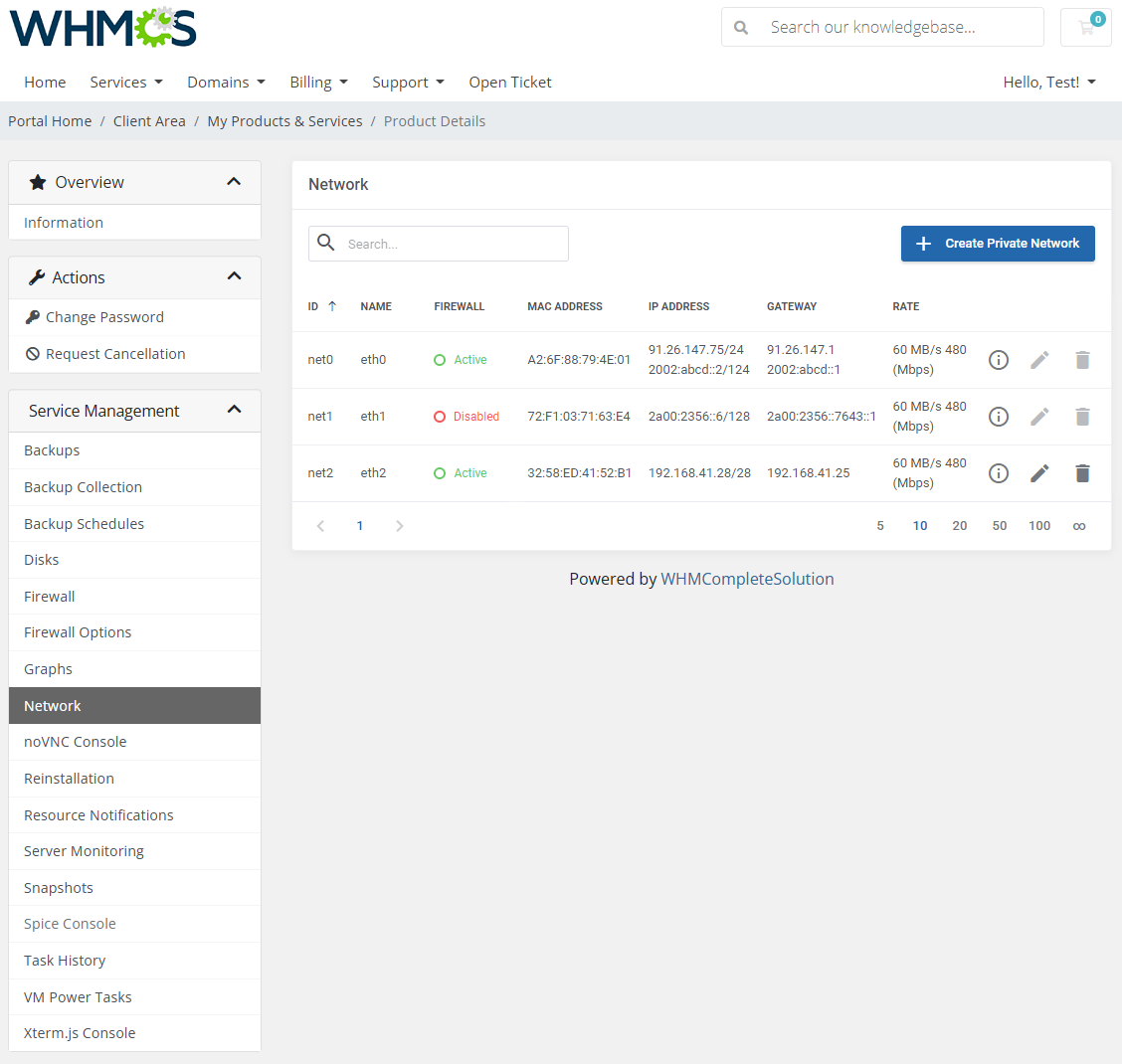Open the info popup for network net0
This screenshot has width=1122, height=1064.
999,359
